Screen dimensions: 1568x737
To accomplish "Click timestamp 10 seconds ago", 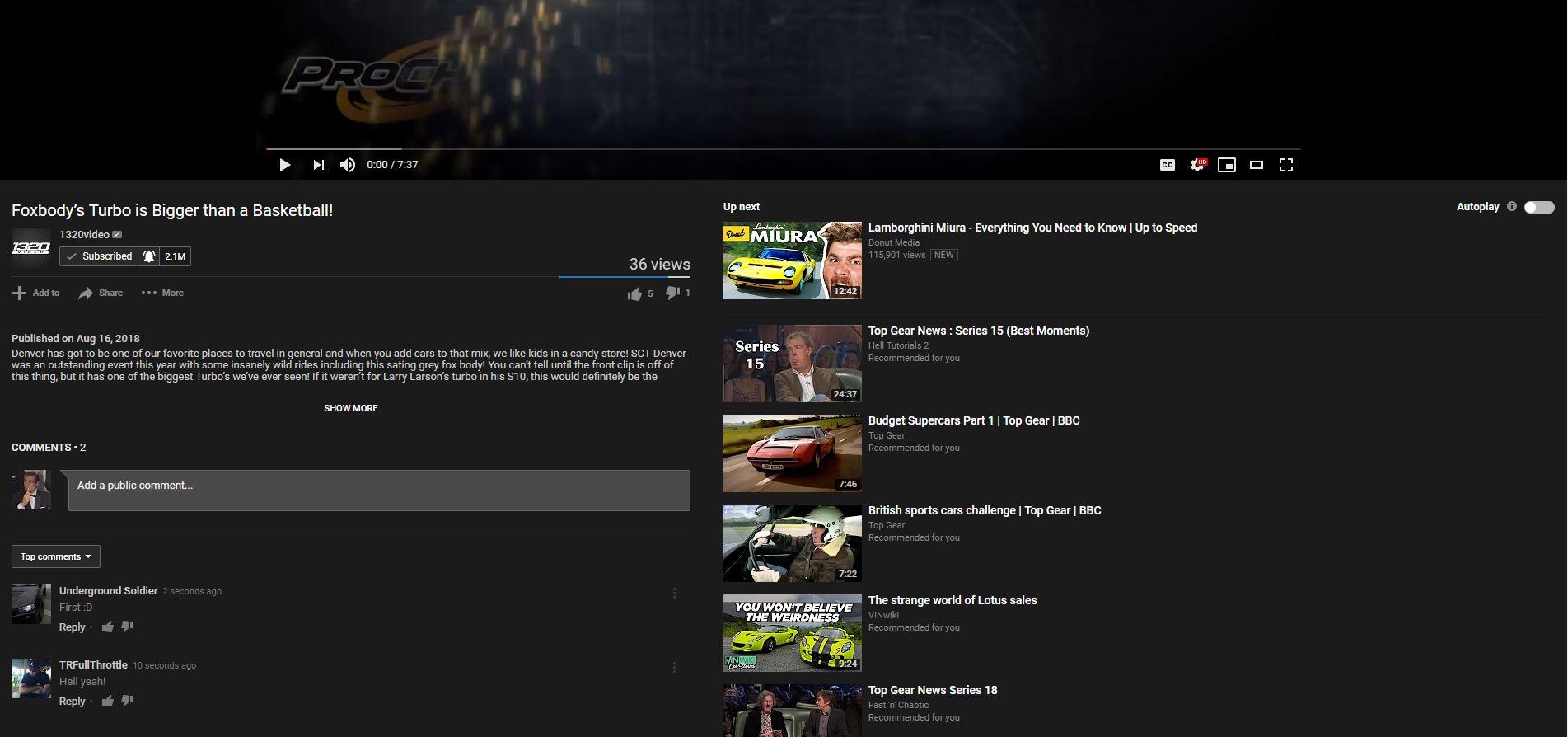I will (164, 665).
